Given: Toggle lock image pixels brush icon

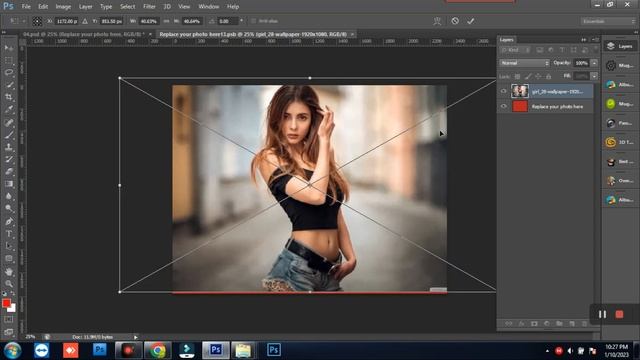Looking at the screenshot, I should 528,76.
